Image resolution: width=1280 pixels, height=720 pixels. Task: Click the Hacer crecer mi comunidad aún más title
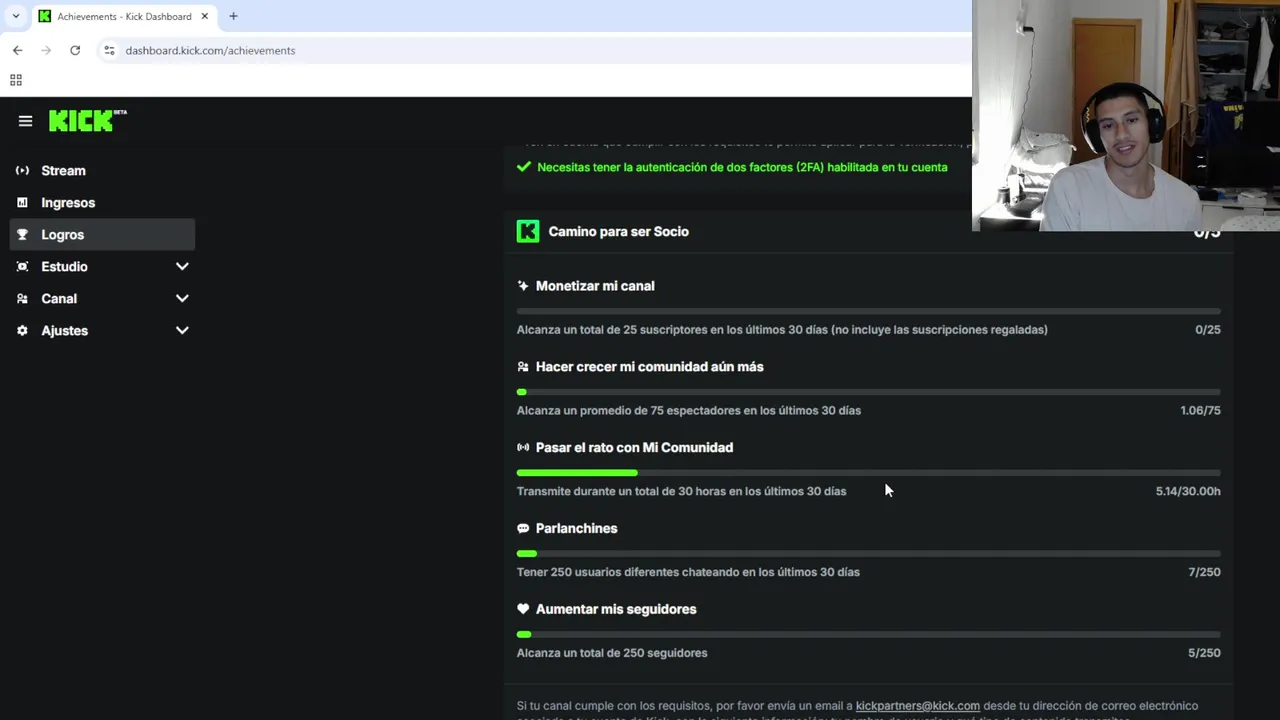pos(649,367)
